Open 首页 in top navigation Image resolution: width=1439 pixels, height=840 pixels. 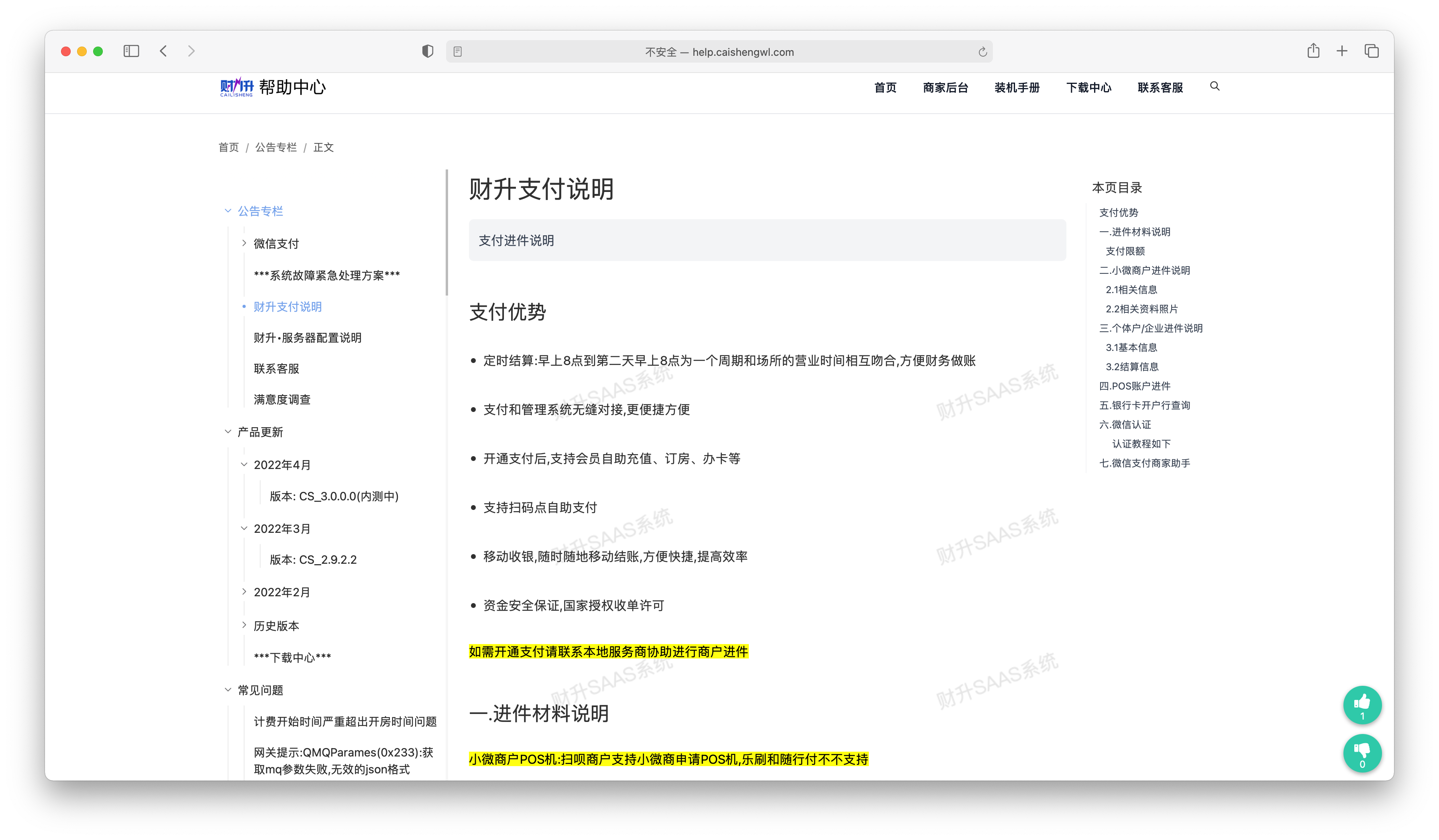pos(885,88)
